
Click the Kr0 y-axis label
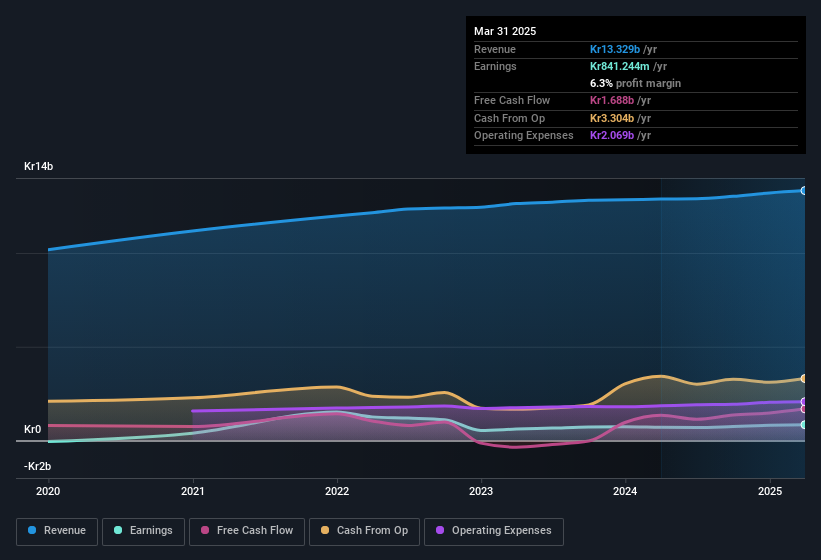[x=32, y=429]
